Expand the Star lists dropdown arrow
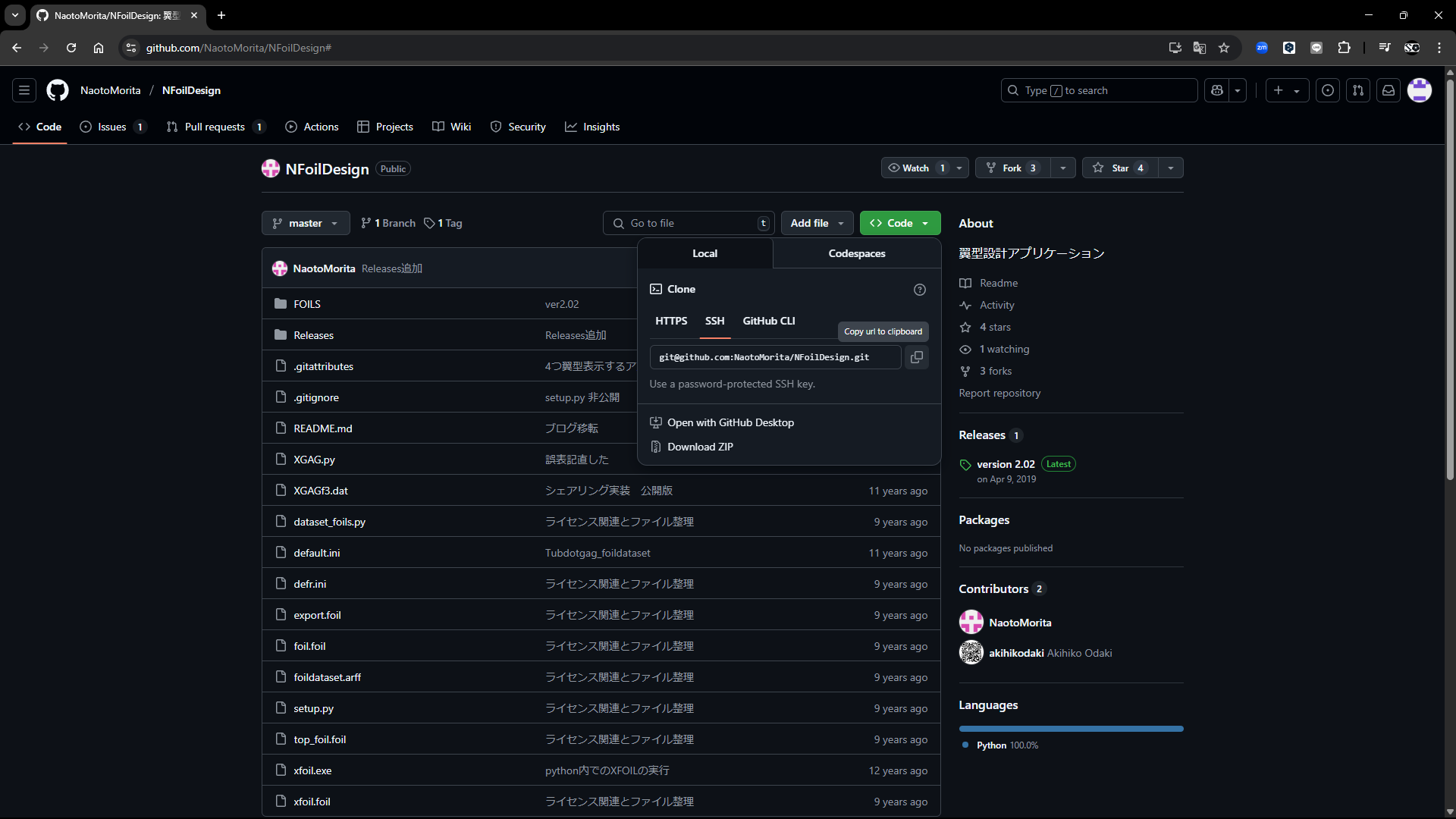The height and width of the screenshot is (819, 1456). pyautogui.click(x=1171, y=168)
